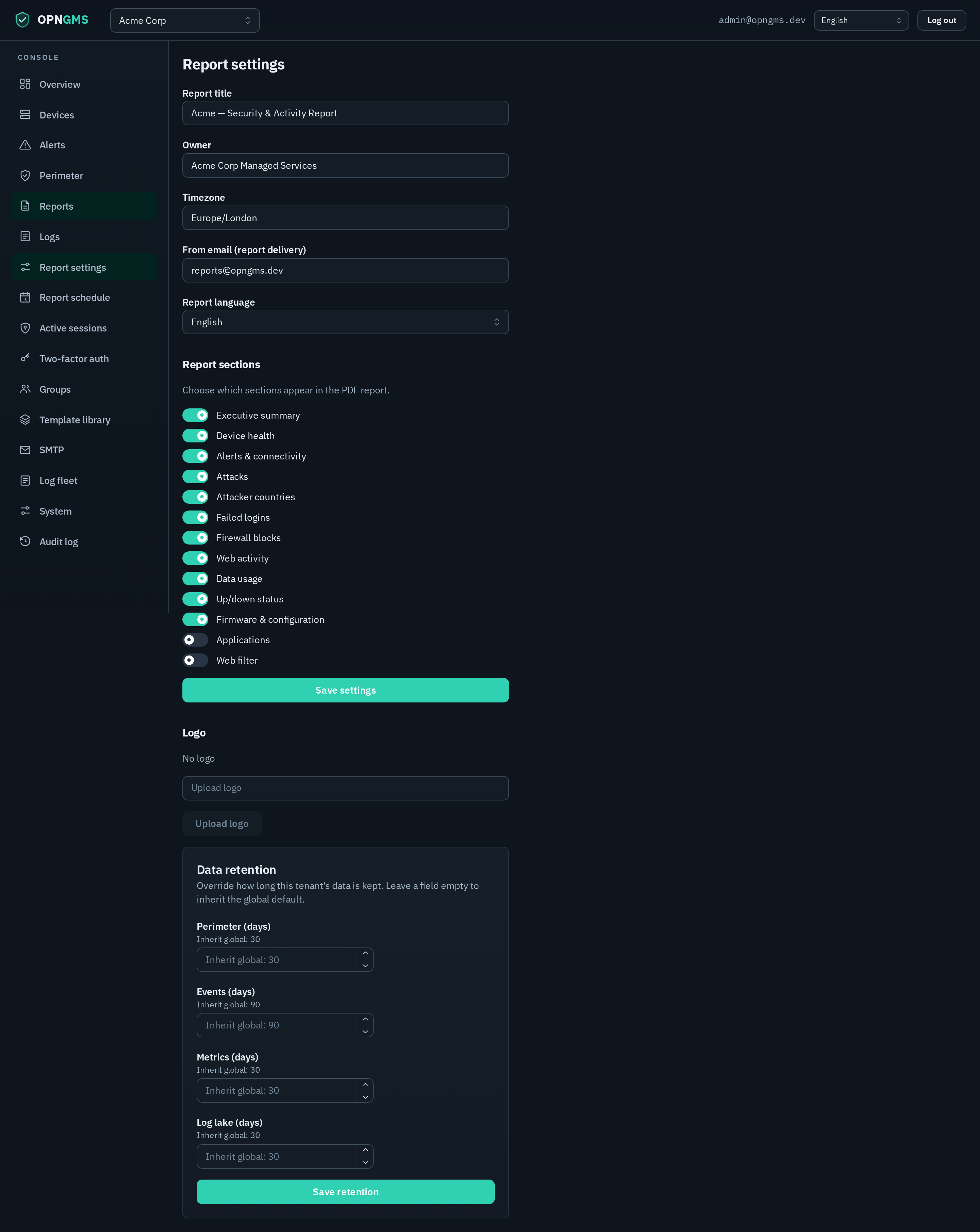Decrease Events days with down arrow
This screenshot has height=1232, width=980.
point(365,1032)
